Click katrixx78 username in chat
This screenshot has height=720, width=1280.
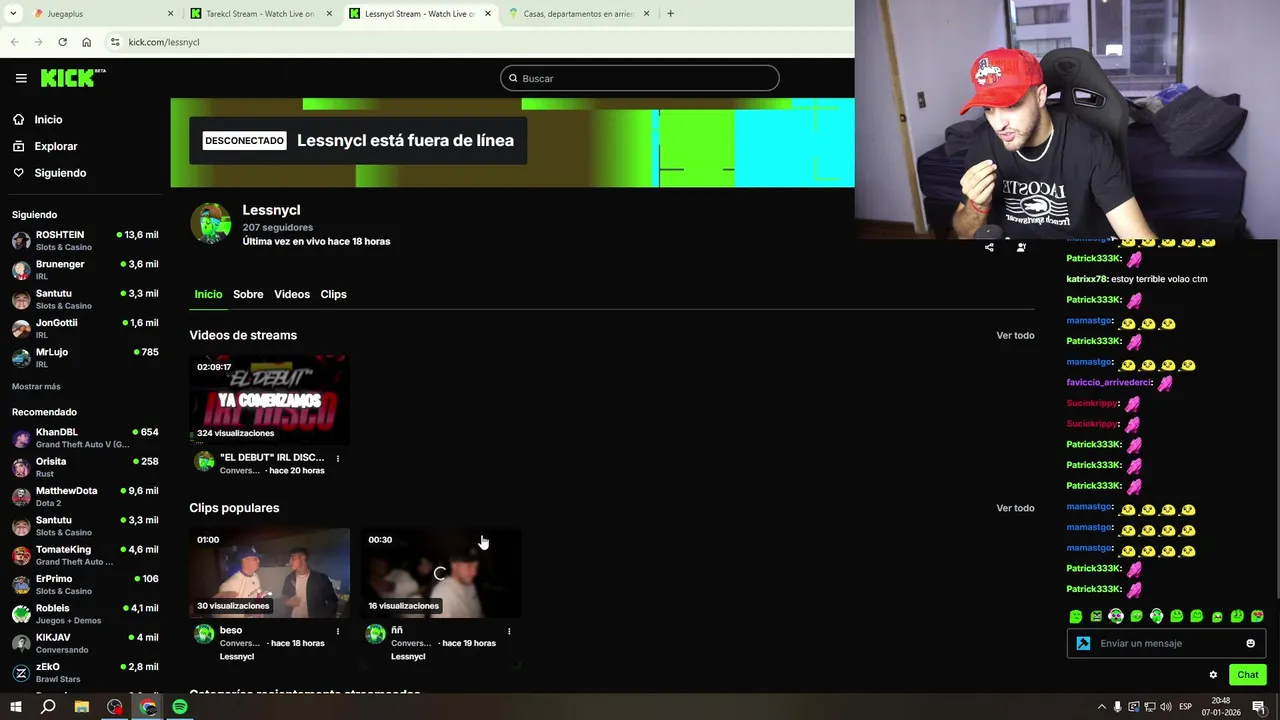(x=1086, y=279)
